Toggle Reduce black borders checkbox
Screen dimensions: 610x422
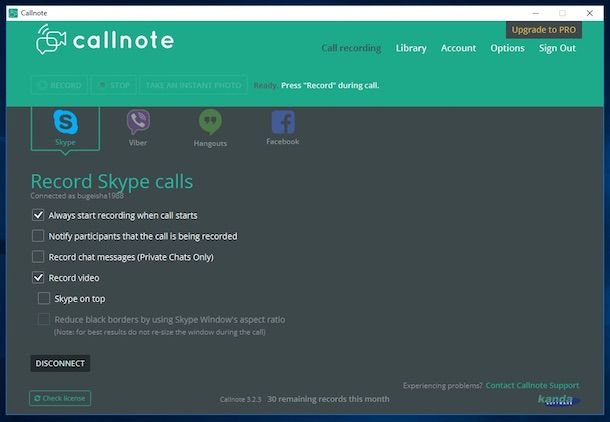click(44, 319)
